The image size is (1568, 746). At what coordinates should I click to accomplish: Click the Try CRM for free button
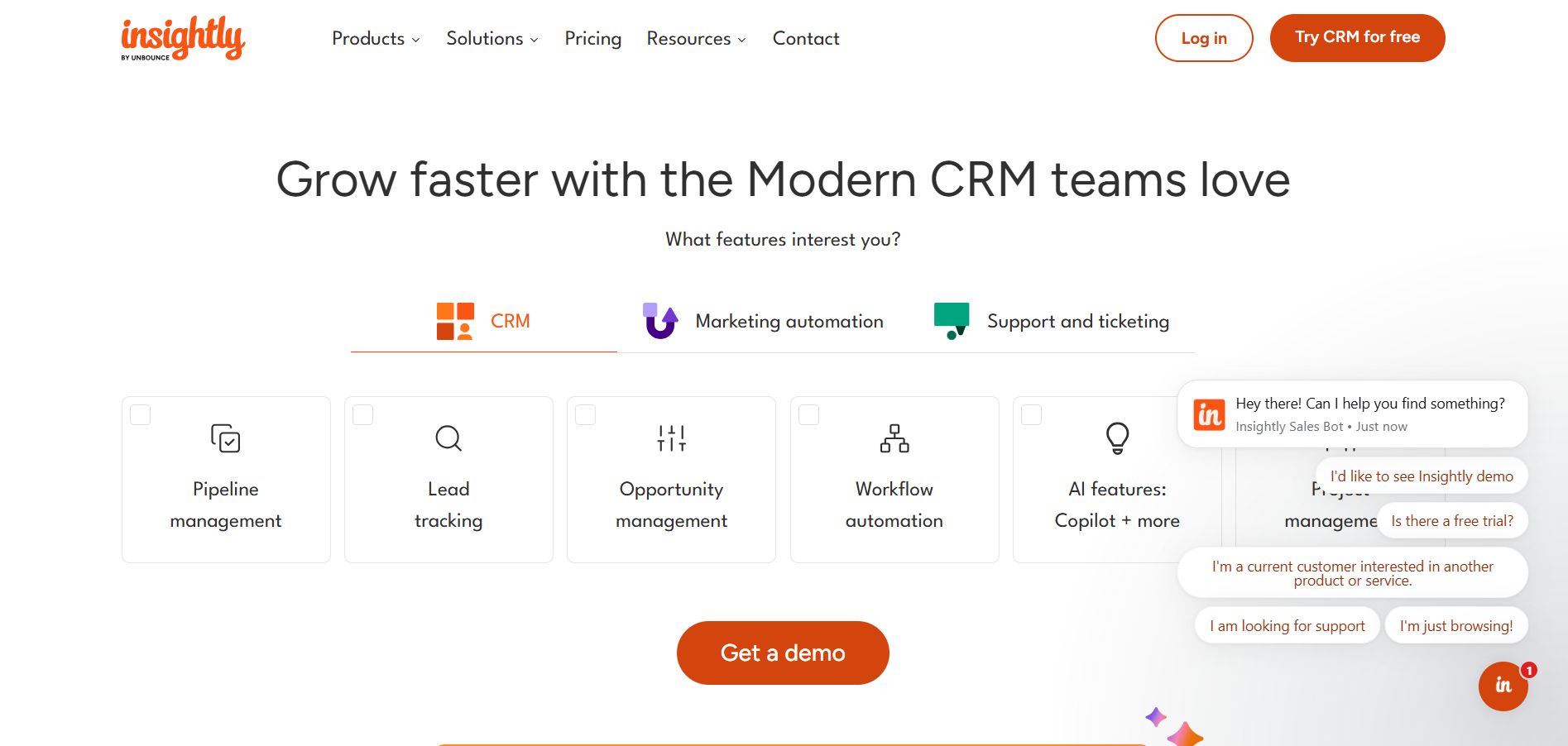[x=1357, y=38]
